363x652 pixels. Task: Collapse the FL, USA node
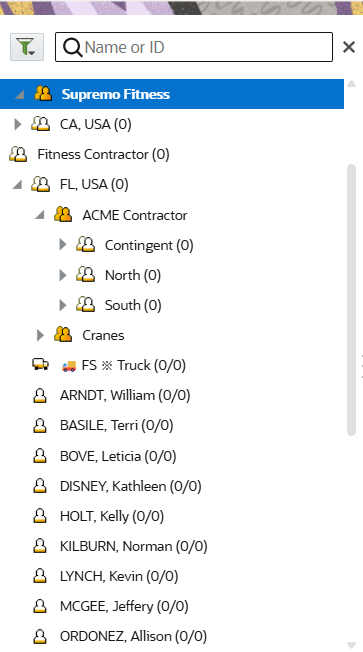click(x=17, y=185)
